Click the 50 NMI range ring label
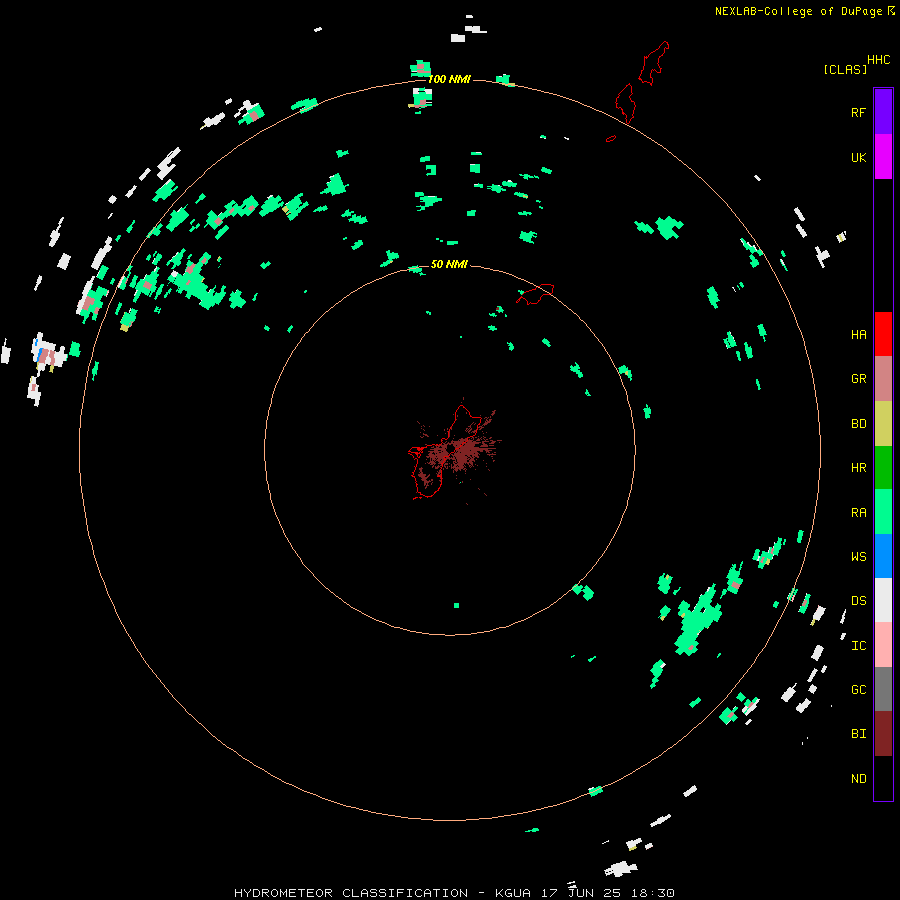This screenshot has height=900, width=900. click(x=449, y=264)
